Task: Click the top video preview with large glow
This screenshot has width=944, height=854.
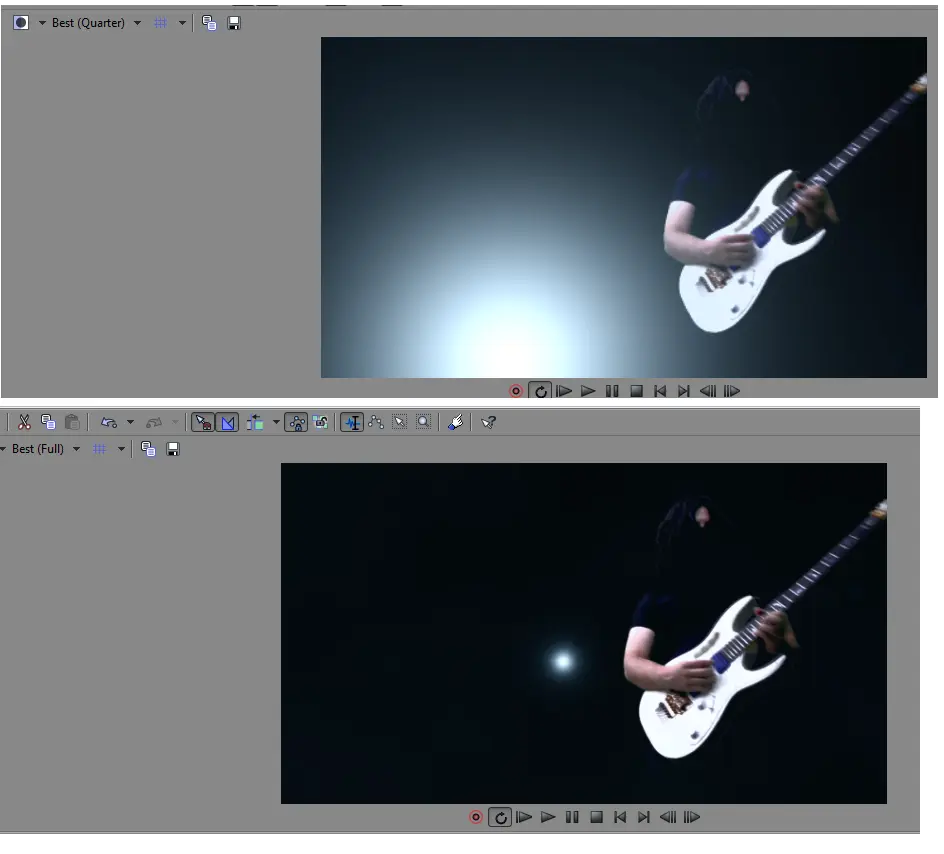Action: coord(624,208)
